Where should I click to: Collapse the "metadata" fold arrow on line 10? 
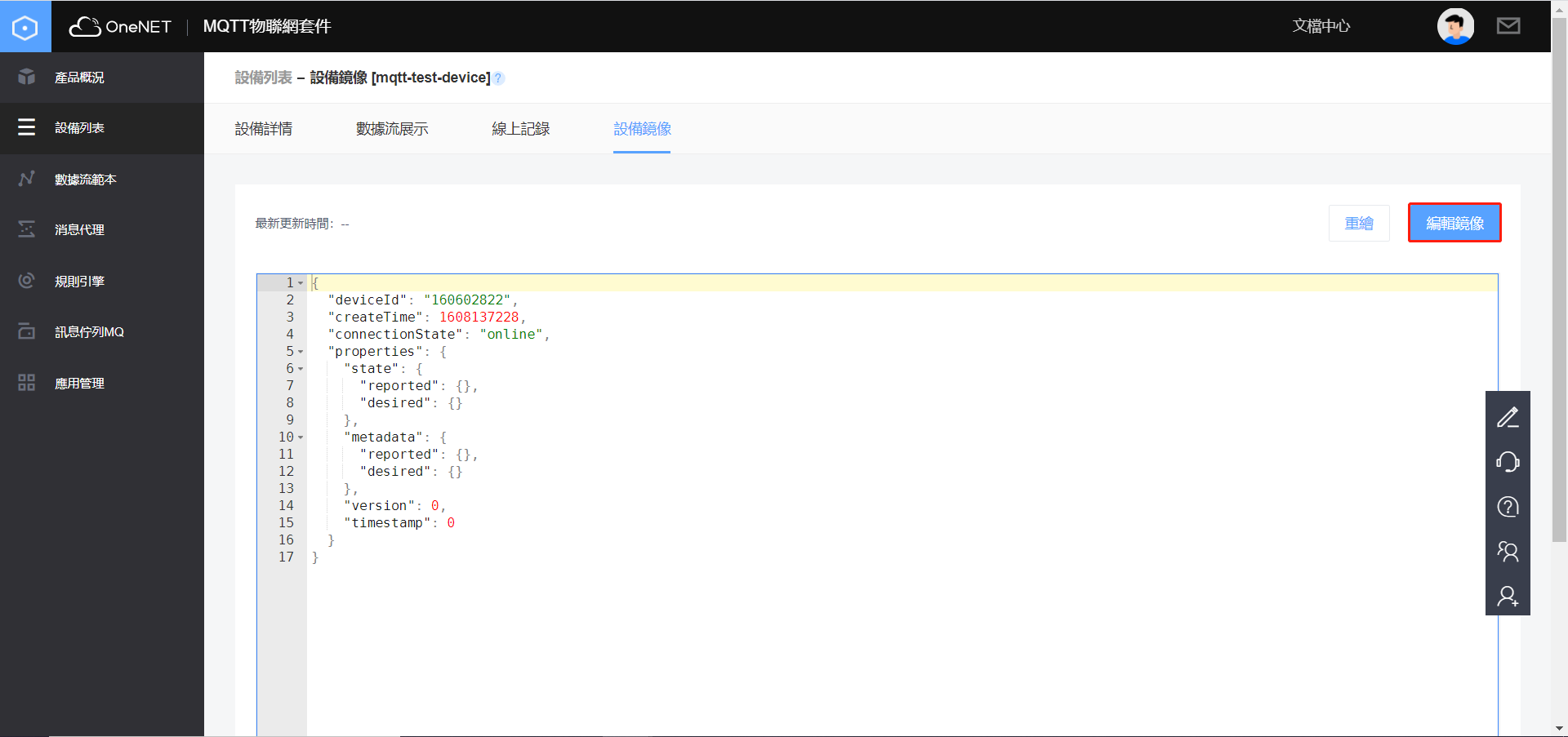pos(301,437)
